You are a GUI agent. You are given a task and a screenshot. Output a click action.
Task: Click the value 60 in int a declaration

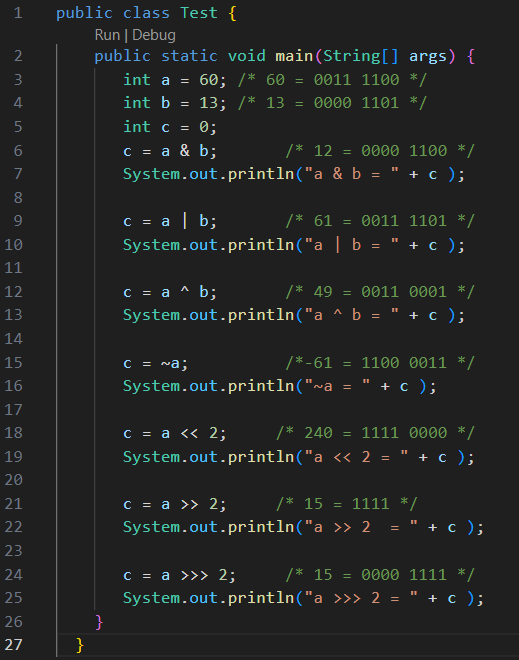tap(208, 80)
